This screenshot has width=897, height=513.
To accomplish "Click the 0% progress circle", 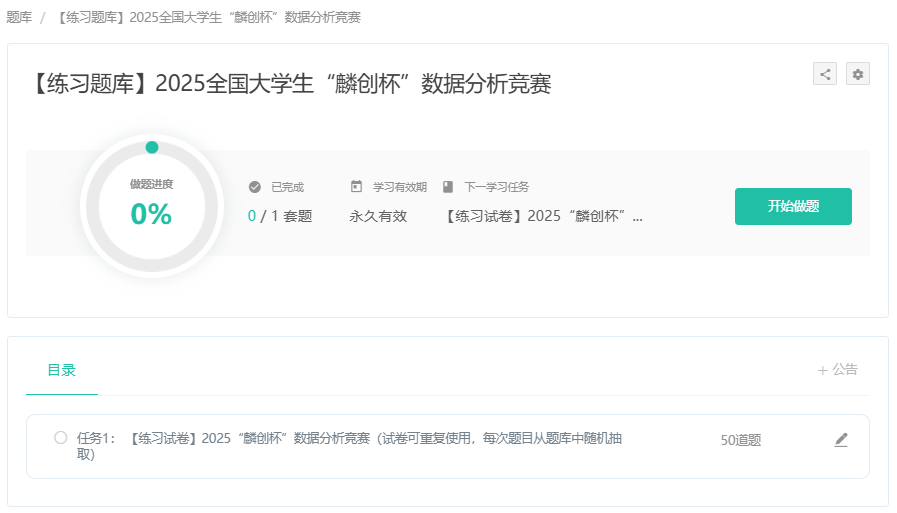I will click(x=151, y=206).
